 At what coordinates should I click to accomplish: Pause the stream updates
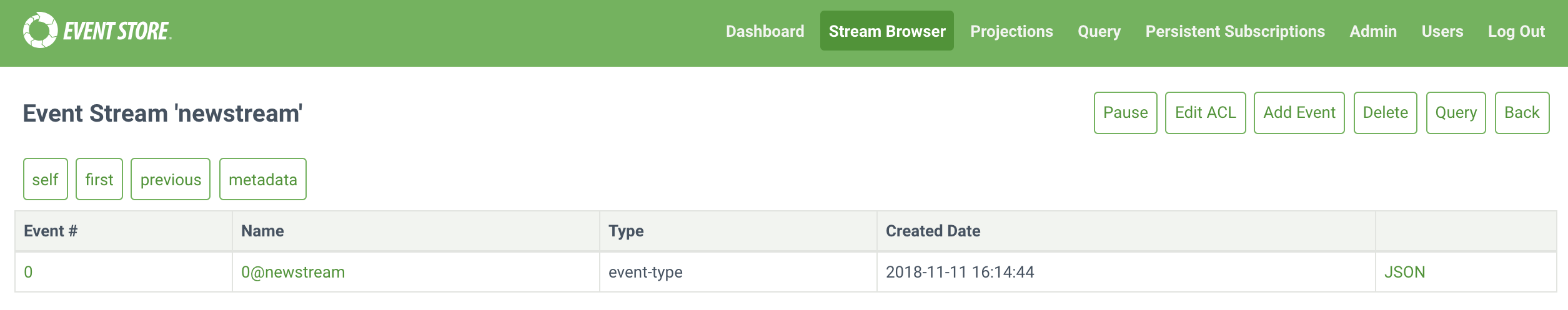point(1125,113)
